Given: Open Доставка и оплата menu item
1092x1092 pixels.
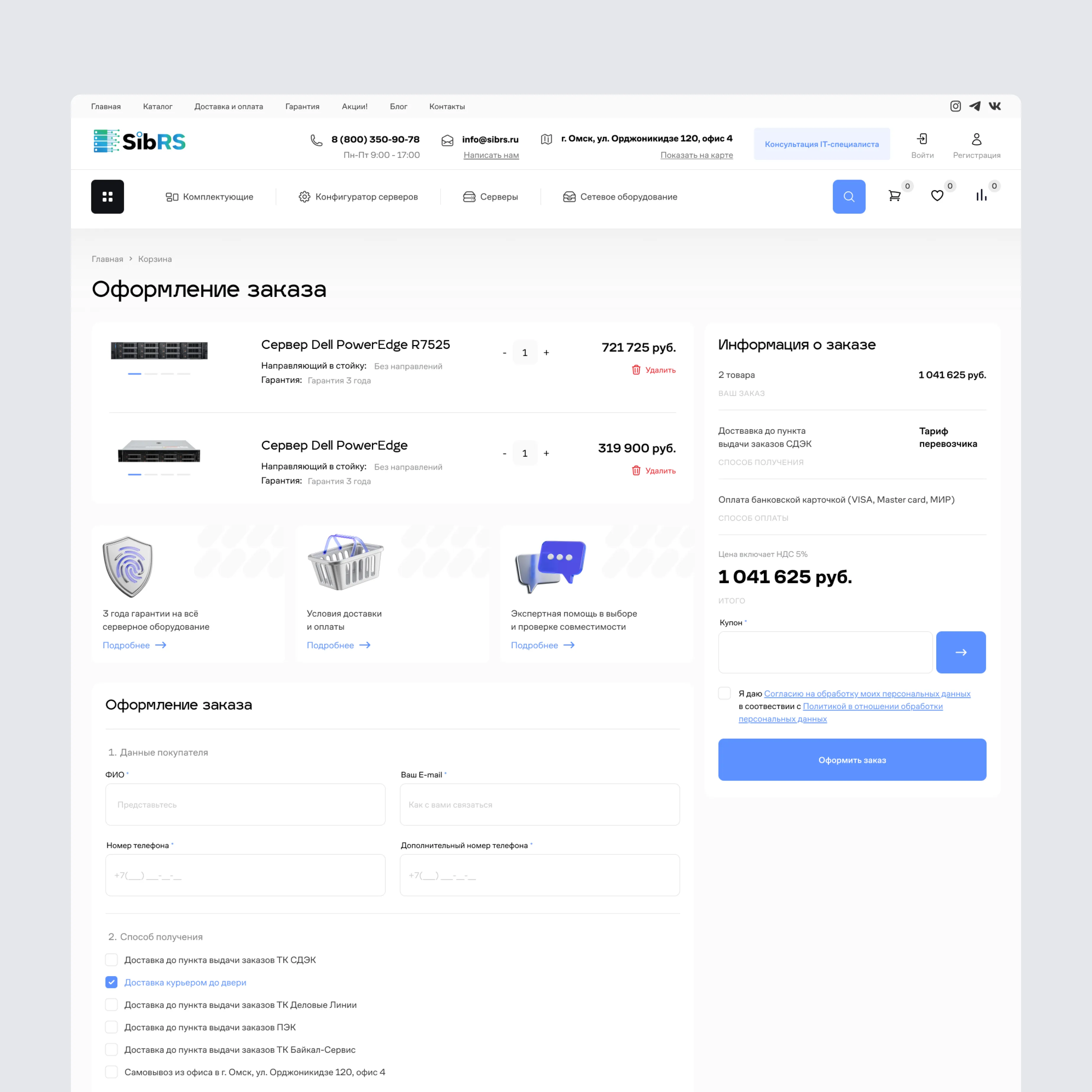Looking at the screenshot, I should (229, 106).
